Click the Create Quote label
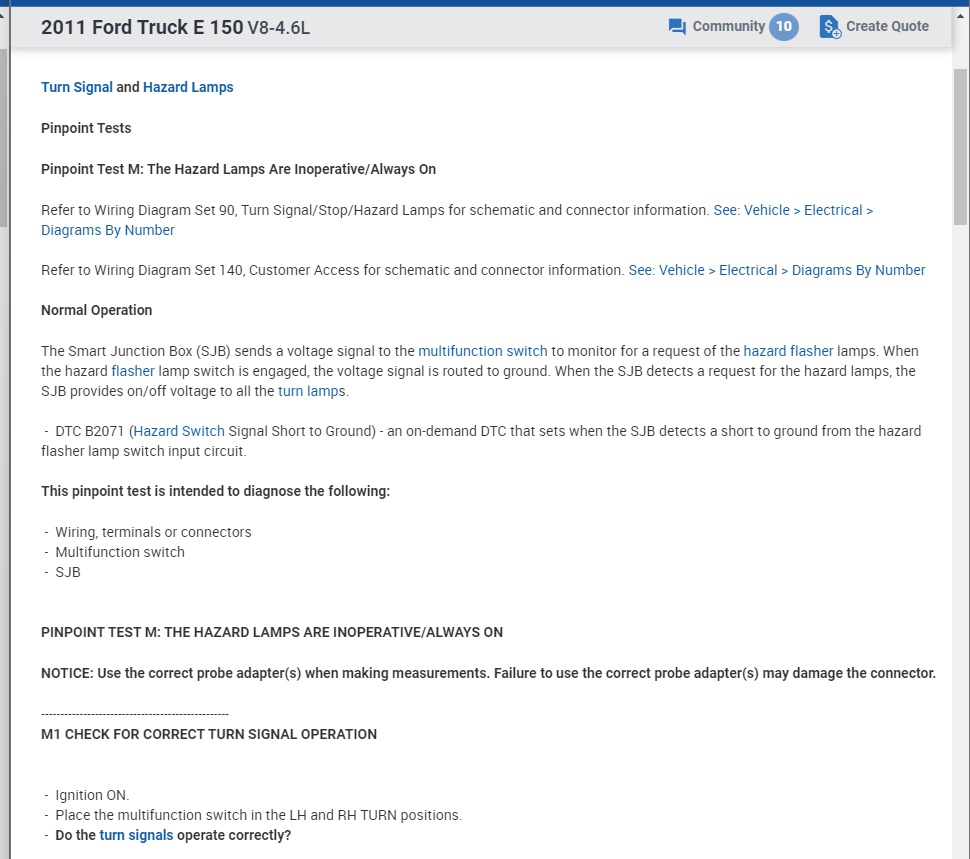The height and width of the screenshot is (859, 970). (887, 27)
